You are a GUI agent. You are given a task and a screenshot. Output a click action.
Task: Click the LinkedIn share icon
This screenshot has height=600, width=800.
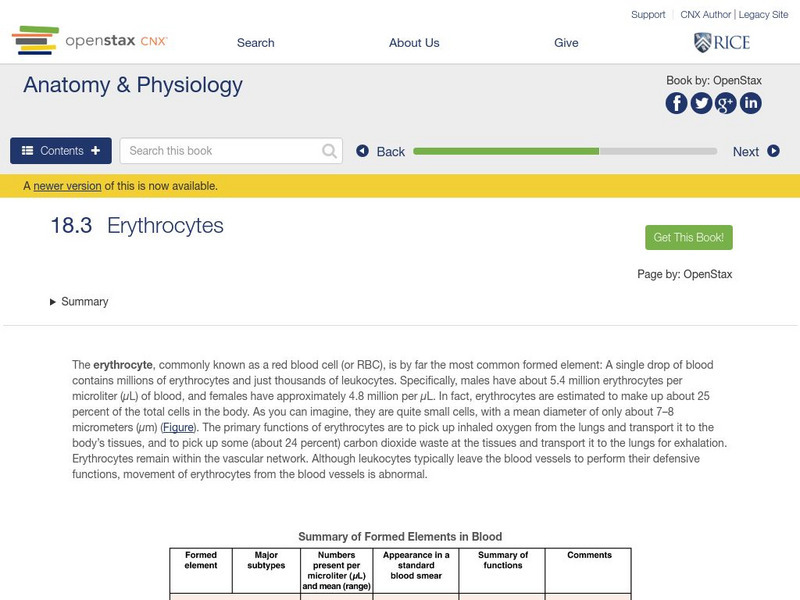tap(750, 103)
